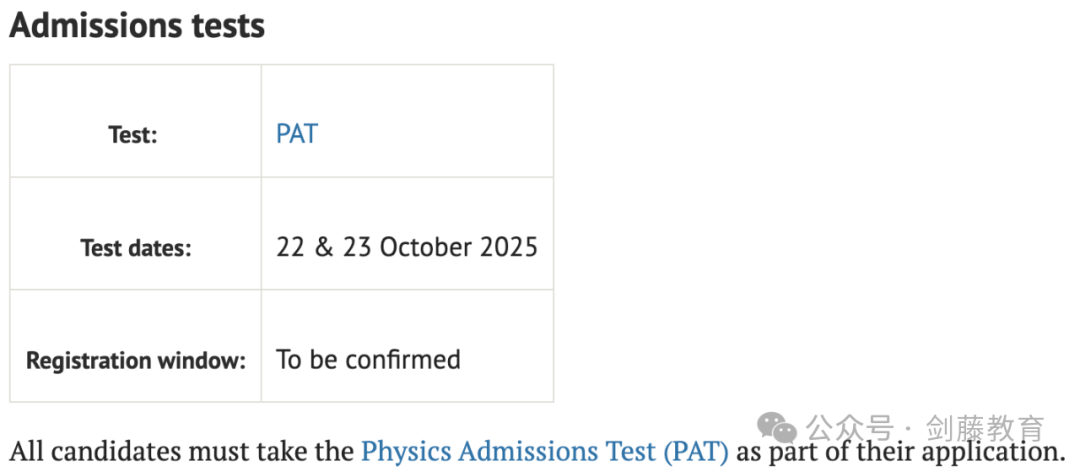Select the Test dates: label cell

point(136,234)
